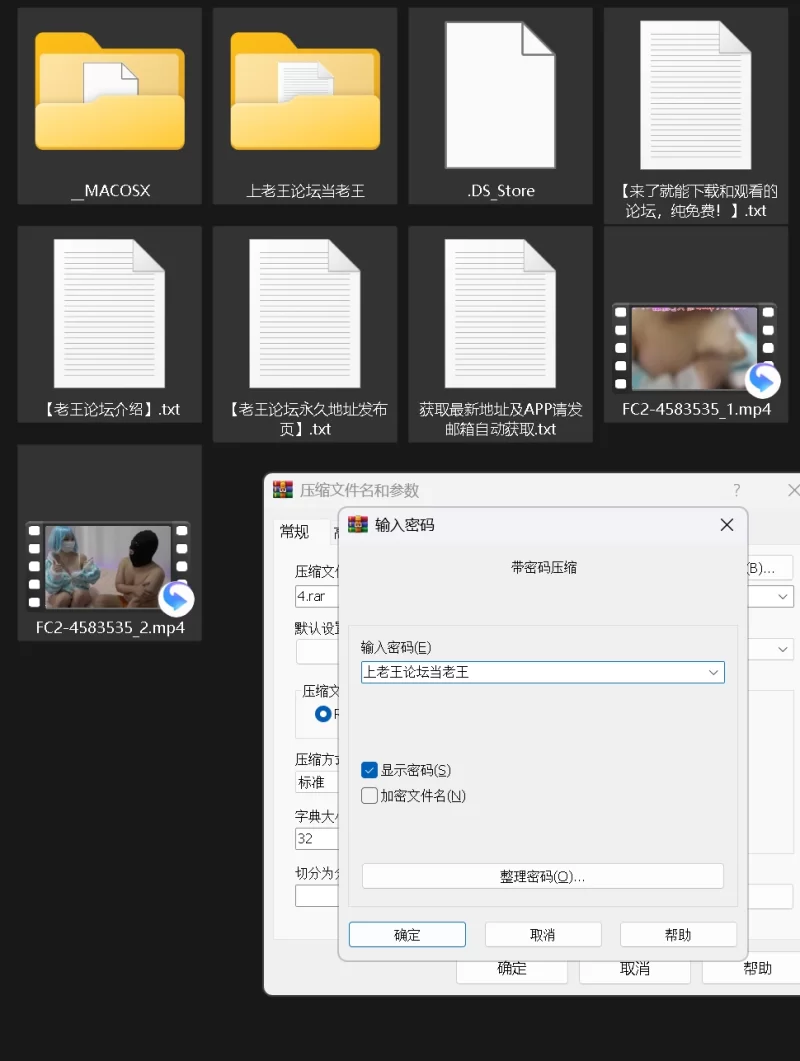Switch to the 常规 tab
The width and height of the screenshot is (800, 1061).
pos(294,532)
